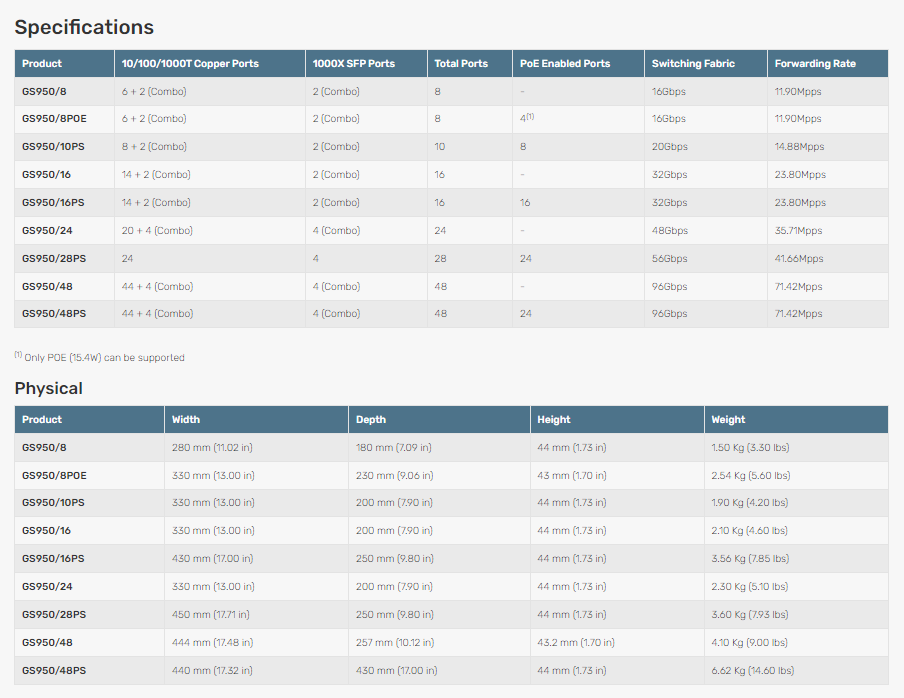Select the 43.2 mm (1.70 in) height value
The image size is (904, 698).
[576, 642]
